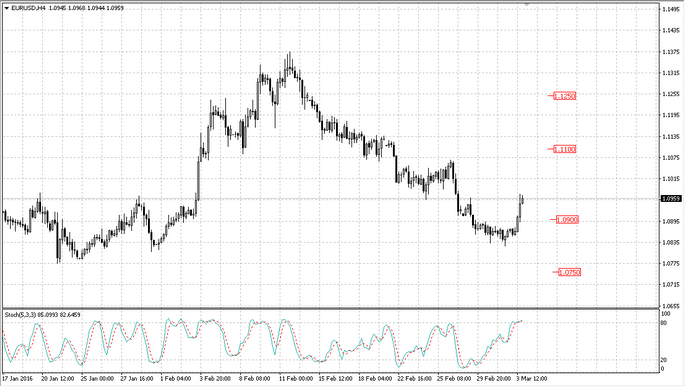Click the stochastic scale value 100
685x387 pixels.
click(x=666, y=314)
